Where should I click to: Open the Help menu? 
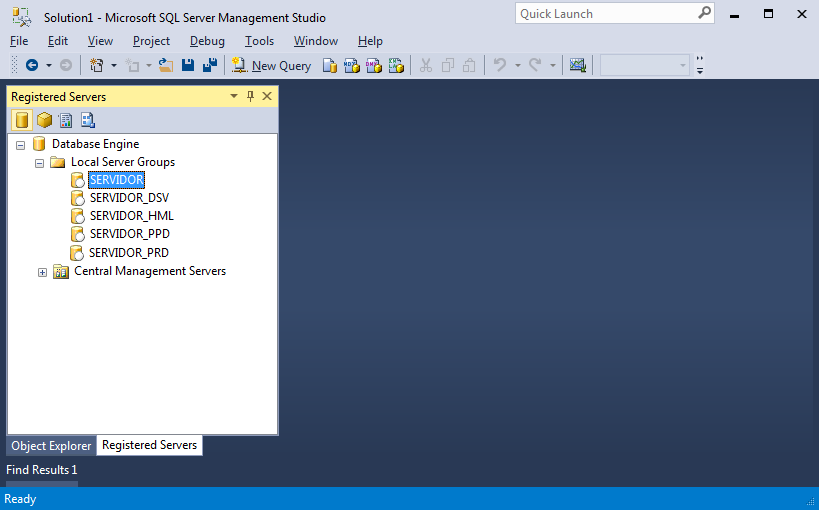coord(370,41)
